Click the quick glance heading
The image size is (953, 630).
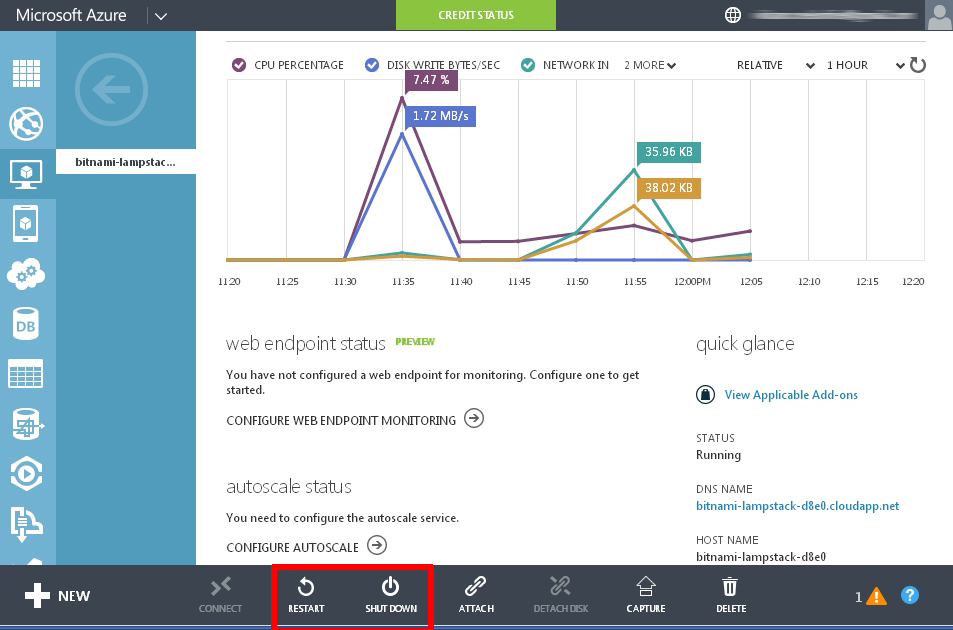coord(745,344)
